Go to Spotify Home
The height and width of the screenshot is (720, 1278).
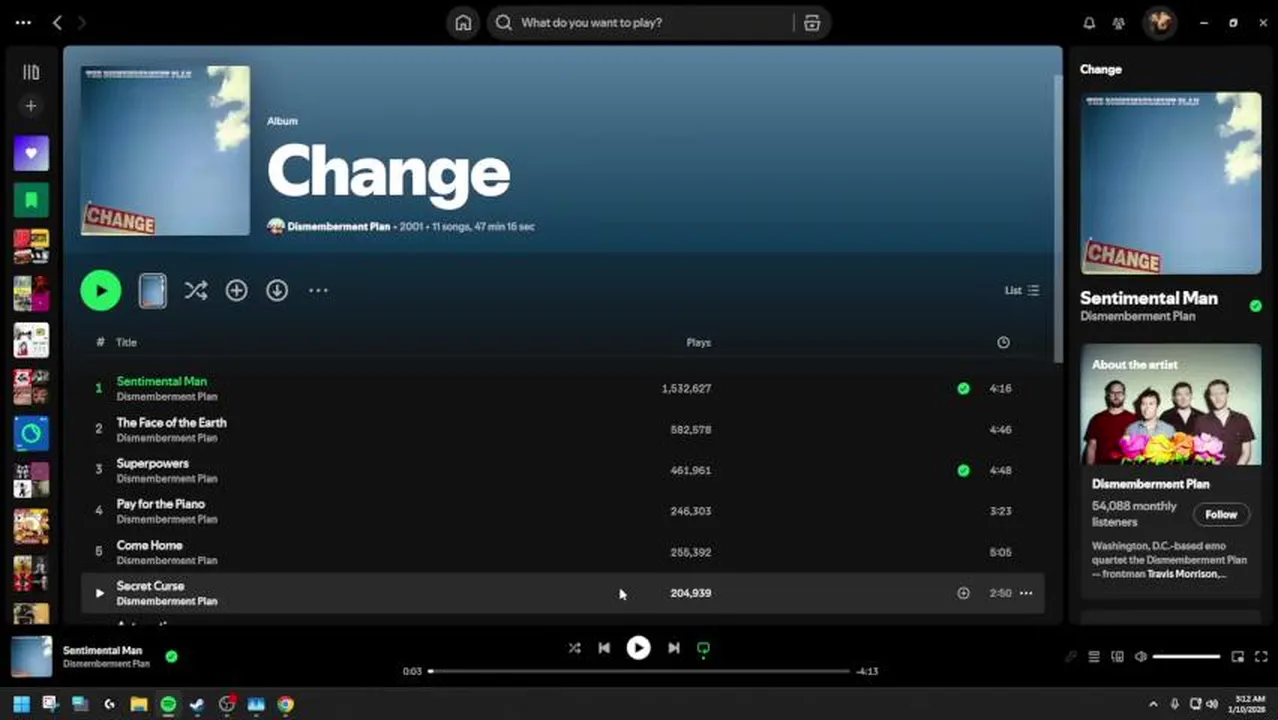pos(463,23)
